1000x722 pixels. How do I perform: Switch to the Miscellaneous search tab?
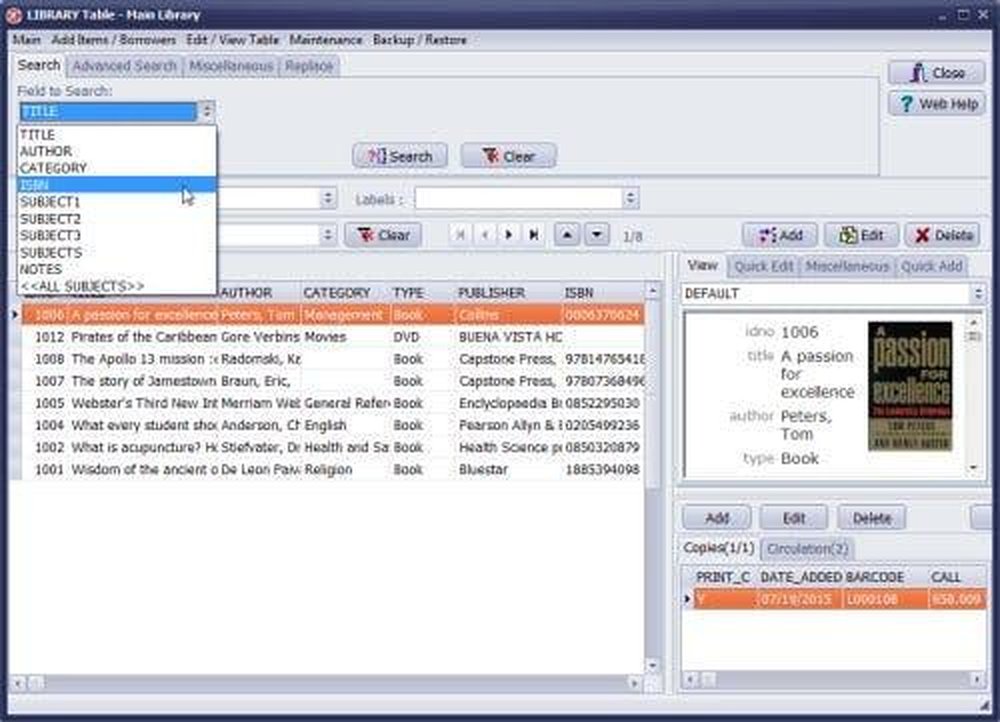pyautogui.click(x=232, y=66)
